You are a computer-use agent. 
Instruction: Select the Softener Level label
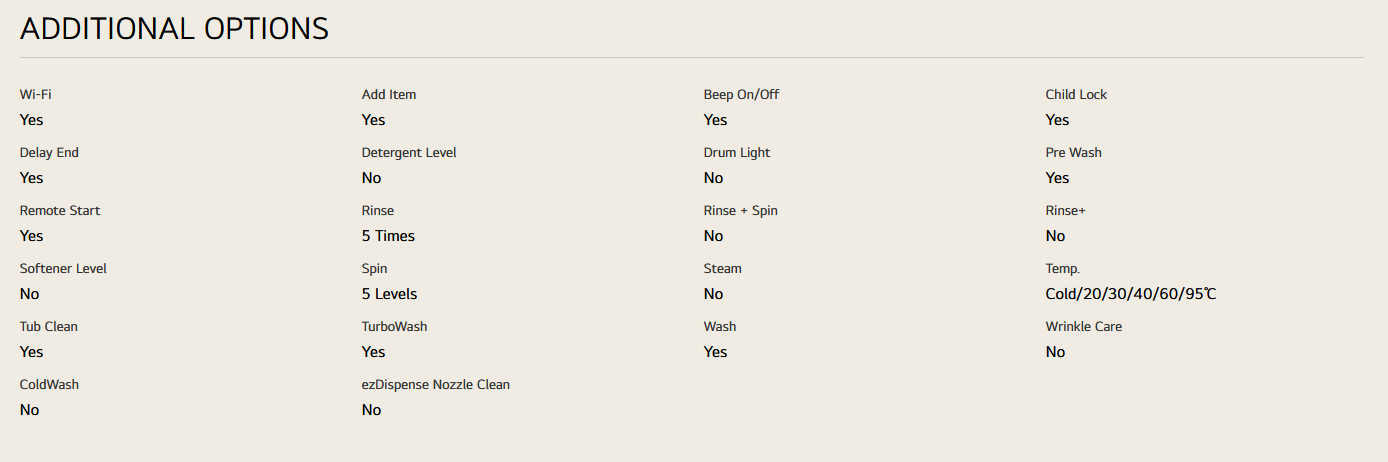pyautogui.click(x=63, y=269)
